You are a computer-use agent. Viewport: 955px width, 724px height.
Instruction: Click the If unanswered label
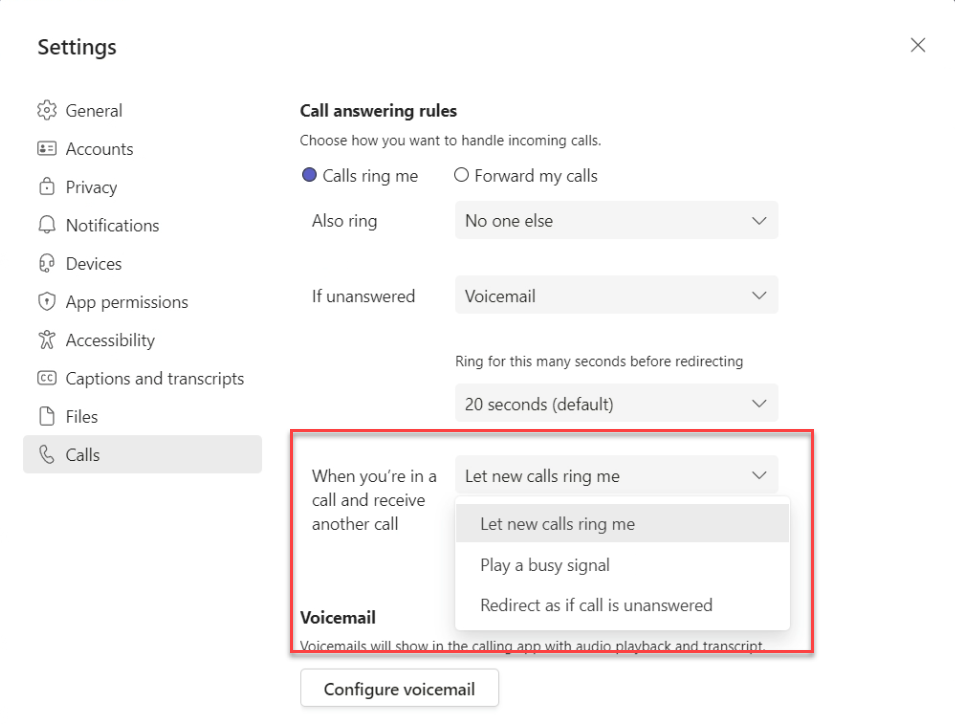click(363, 296)
